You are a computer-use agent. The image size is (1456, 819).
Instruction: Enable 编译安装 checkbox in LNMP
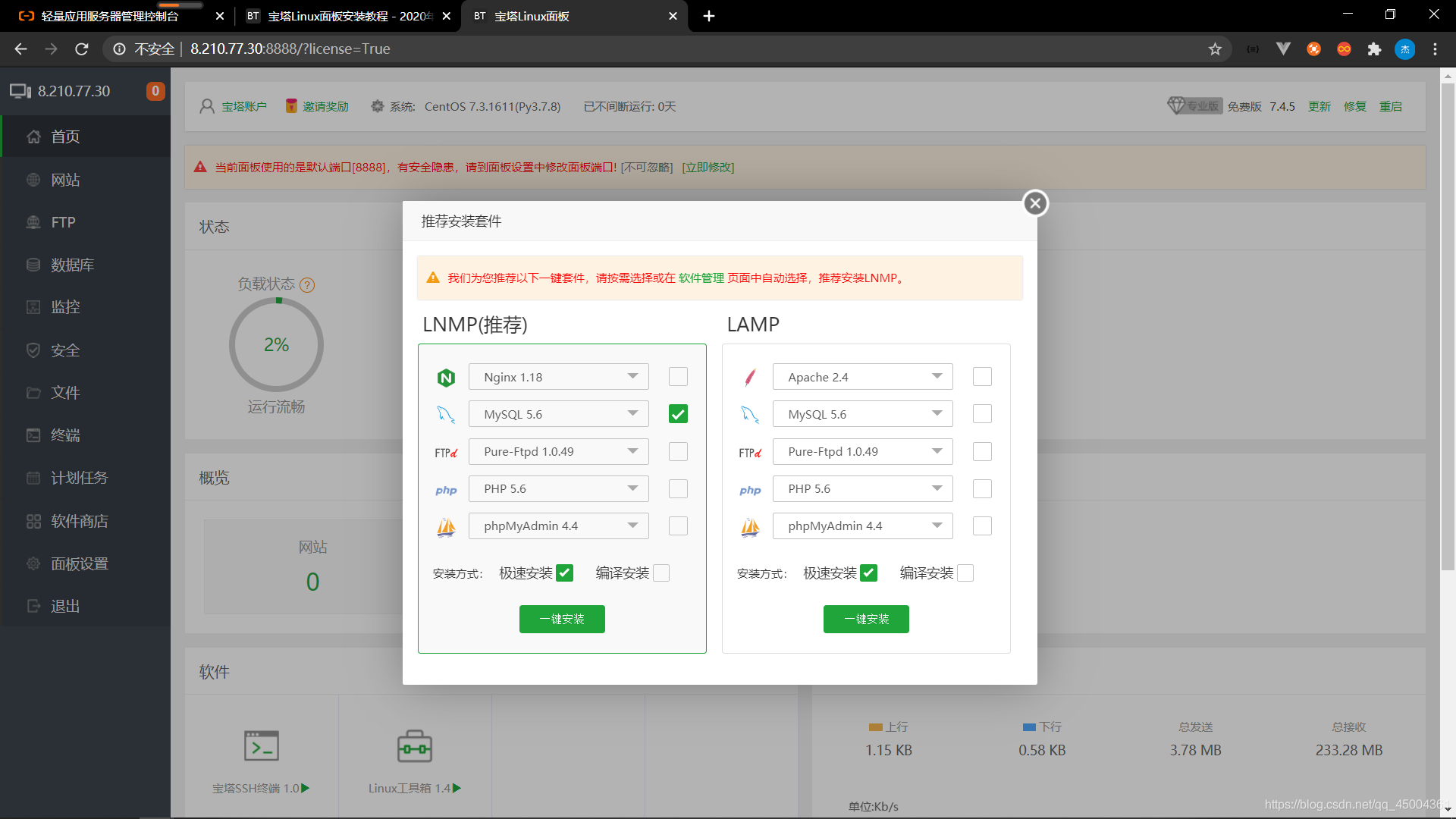pos(661,573)
